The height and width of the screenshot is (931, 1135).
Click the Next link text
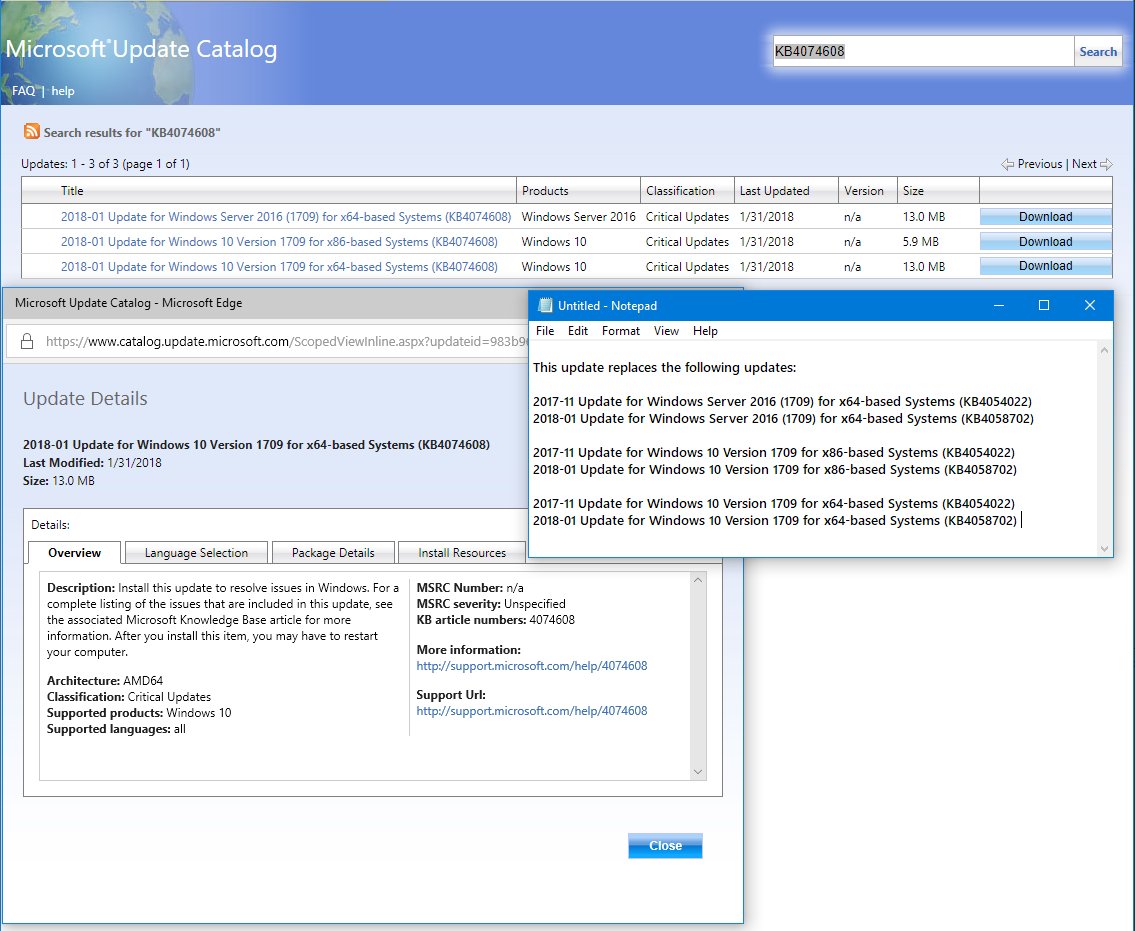point(1084,164)
